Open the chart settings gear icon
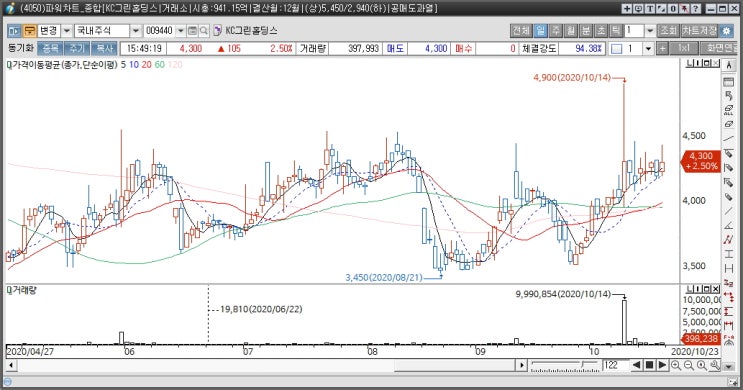Viewport: 743px width, 390px height. [x=726, y=31]
